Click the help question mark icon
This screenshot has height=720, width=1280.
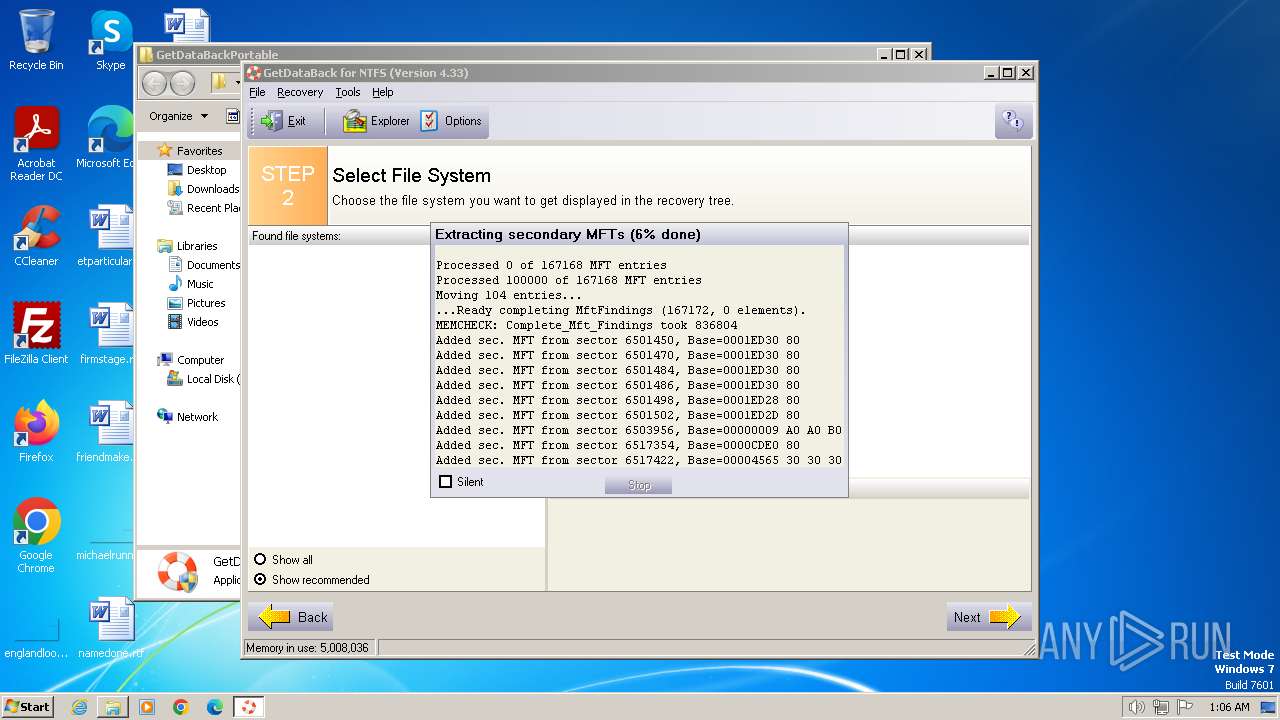tap(1012, 121)
